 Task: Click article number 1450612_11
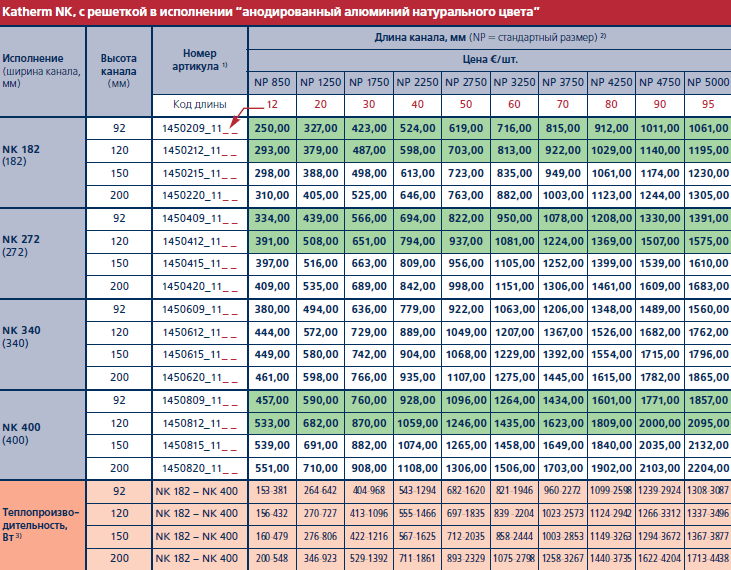(x=200, y=332)
